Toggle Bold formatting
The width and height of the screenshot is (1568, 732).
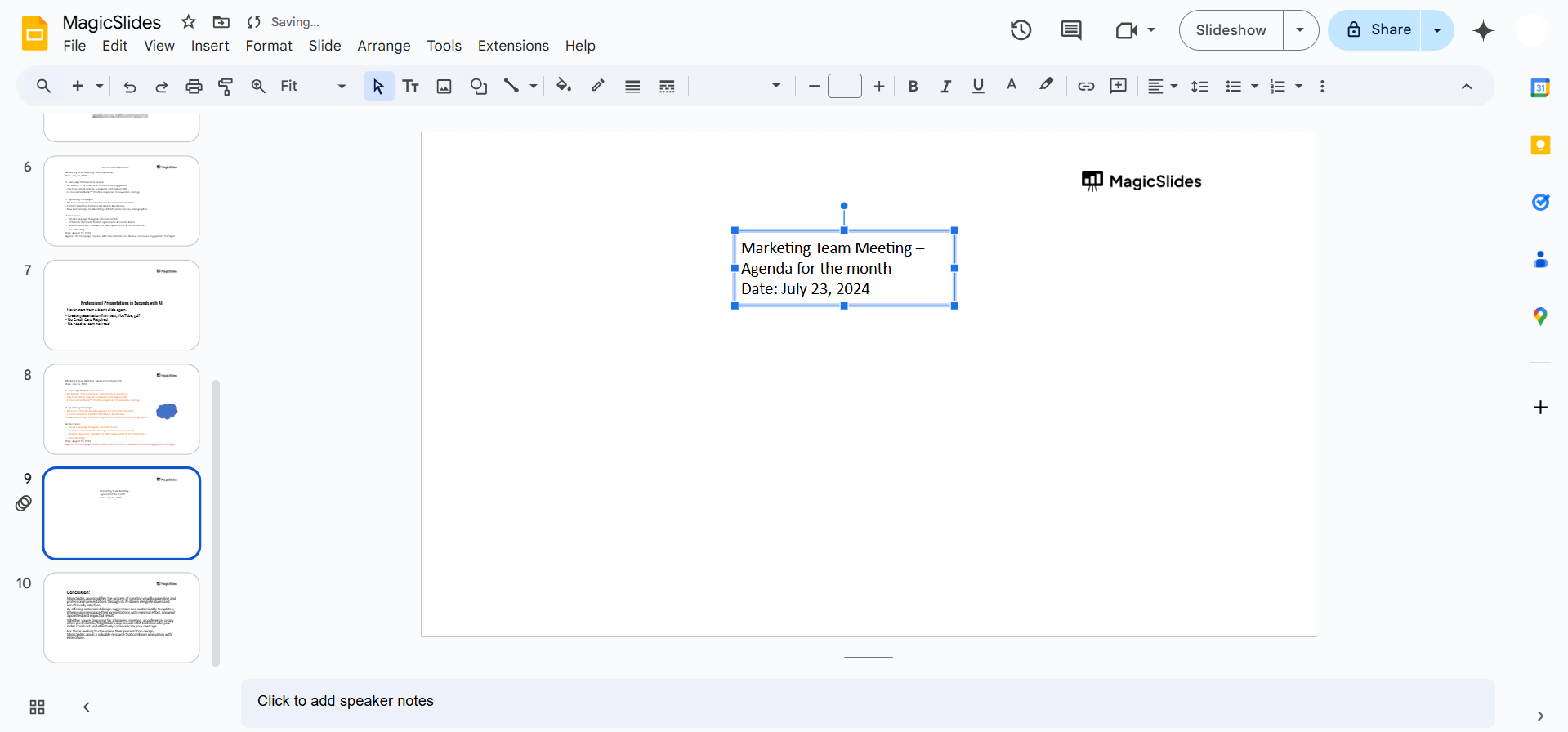coord(913,87)
